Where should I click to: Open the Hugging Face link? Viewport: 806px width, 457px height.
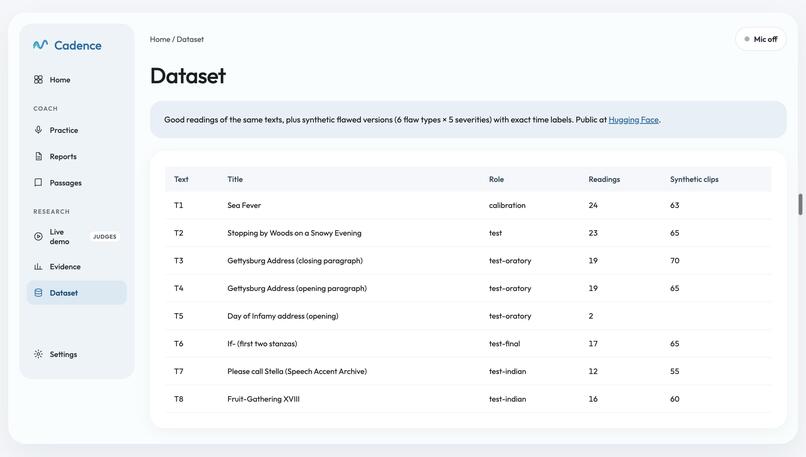(x=633, y=120)
